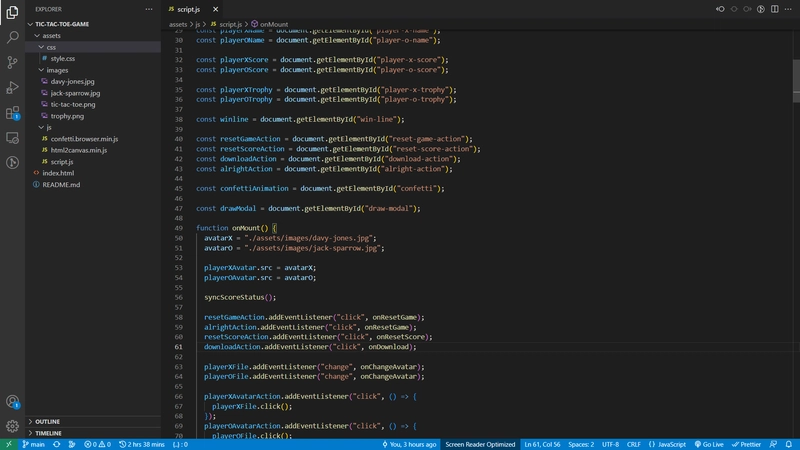800x450 pixels.
Task: Open problems errors and warnings counter
Action: click(97, 444)
